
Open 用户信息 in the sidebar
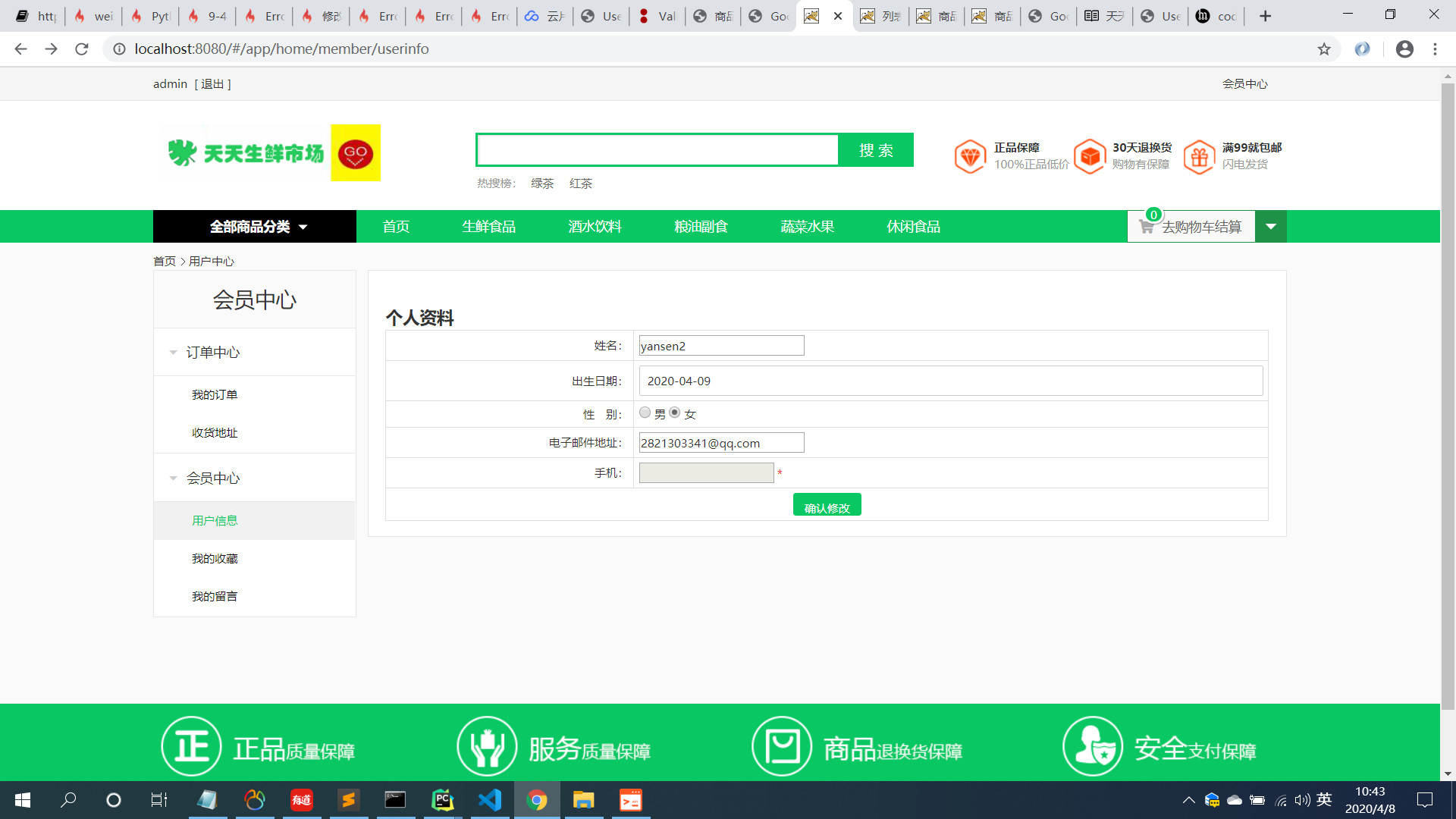pos(215,521)
